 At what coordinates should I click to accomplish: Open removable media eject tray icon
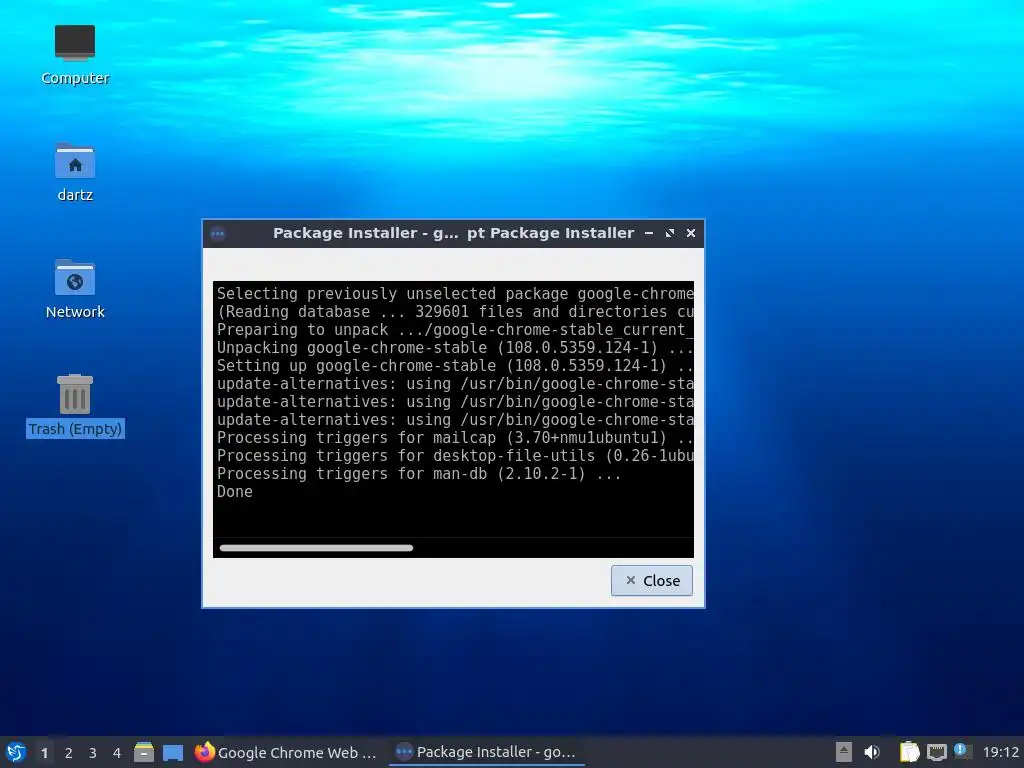843,752
